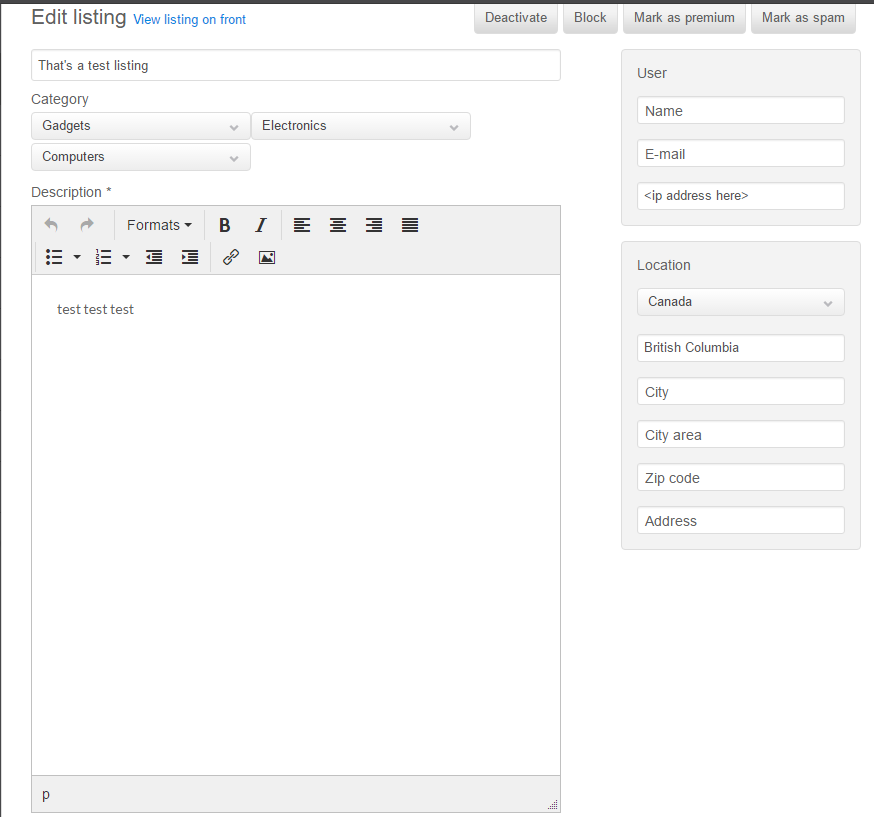This screenshot has height=817, width=874.
Task: Open bullet list style dropdown arrow
Action: 77,257
